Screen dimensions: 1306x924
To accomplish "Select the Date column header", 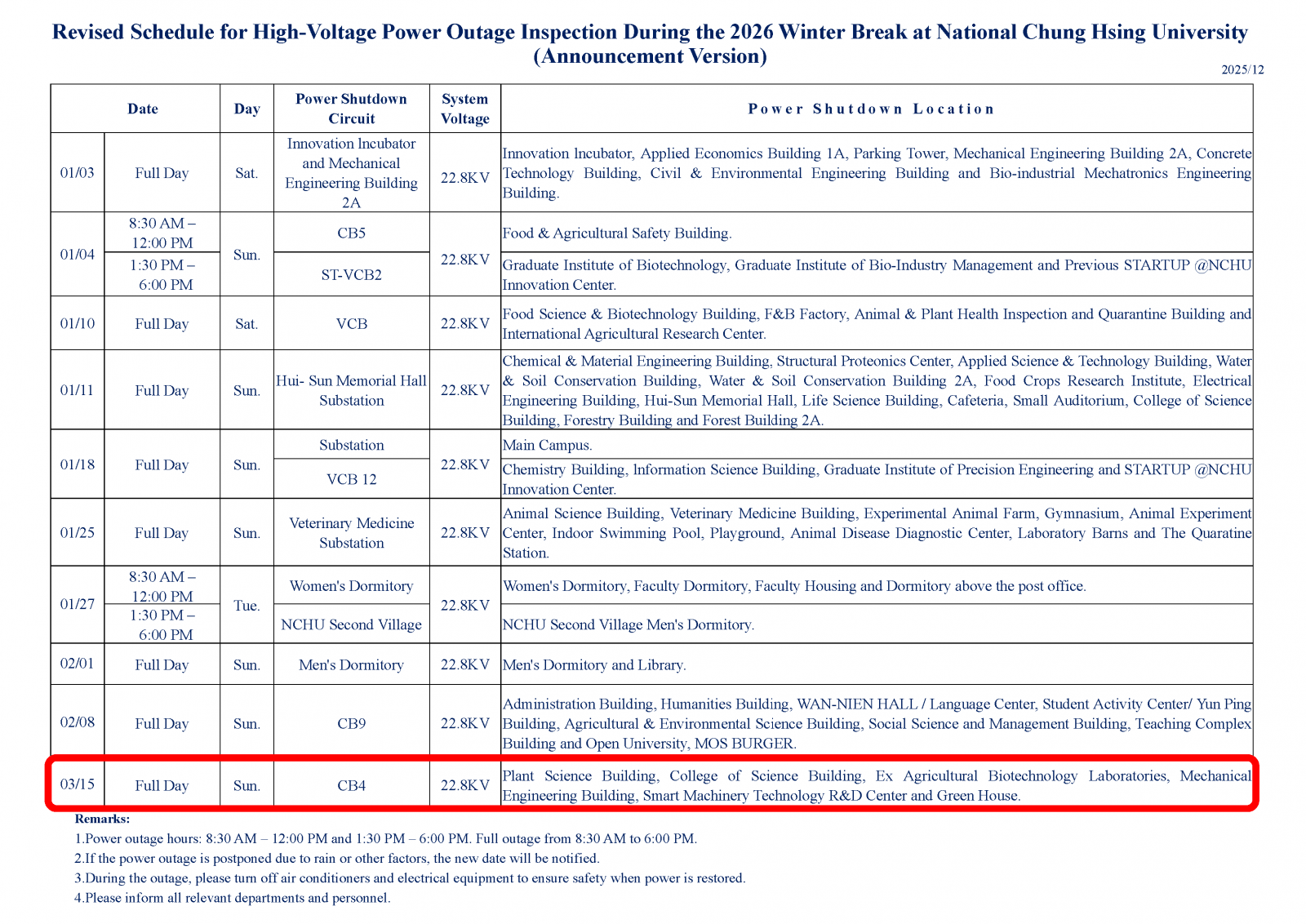I will pos(143,109).
